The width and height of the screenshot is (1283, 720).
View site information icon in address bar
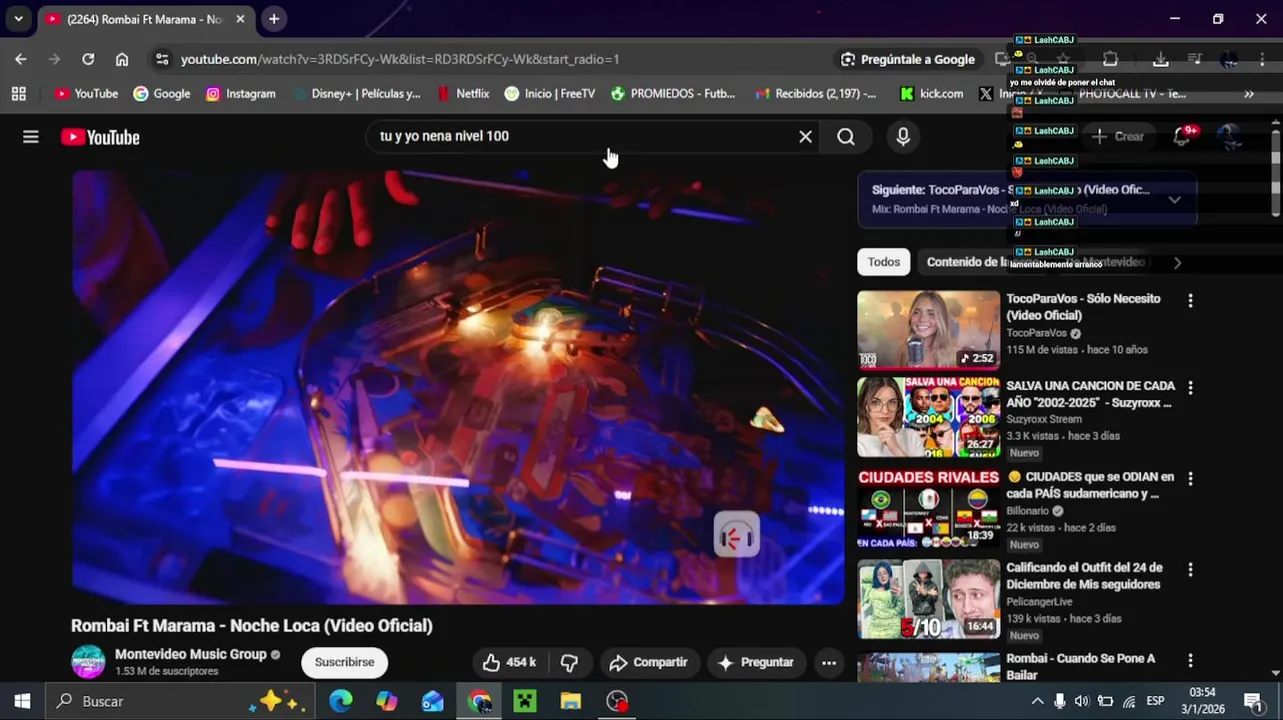click(x=162, y=59)
